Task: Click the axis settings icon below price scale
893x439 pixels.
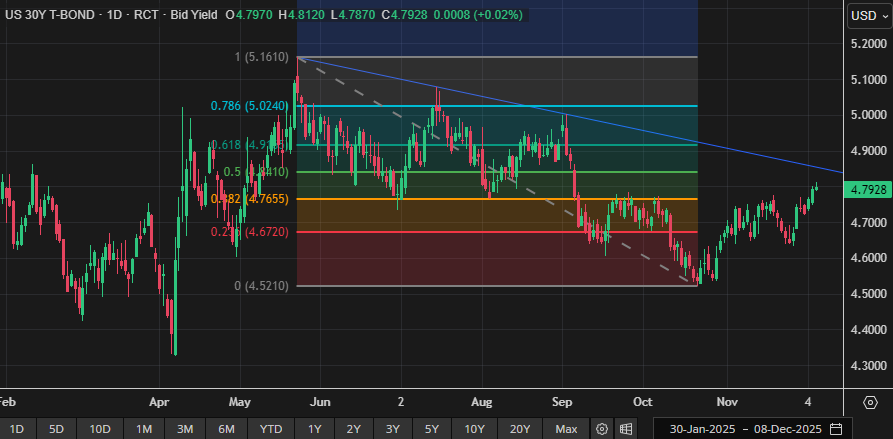Action: 869,402
